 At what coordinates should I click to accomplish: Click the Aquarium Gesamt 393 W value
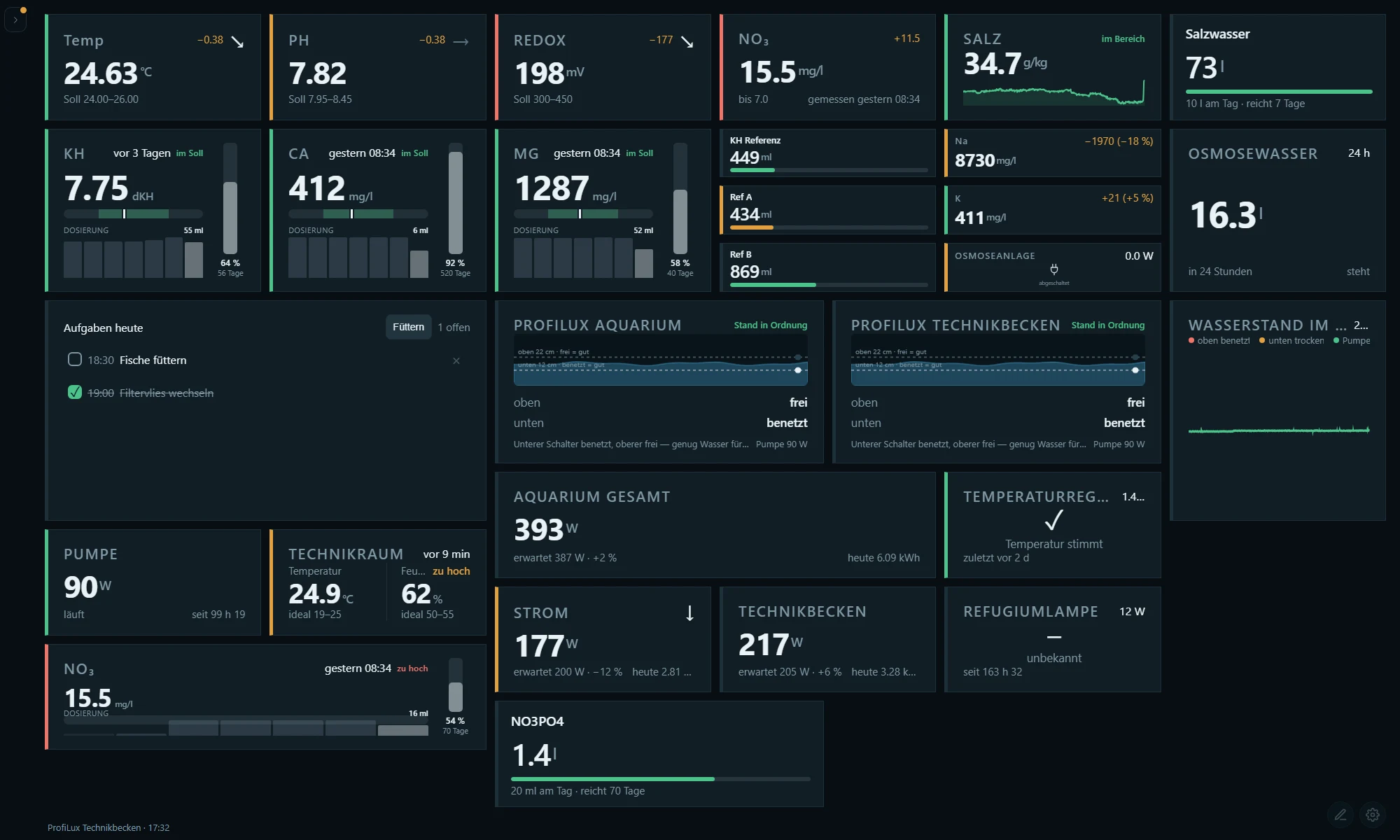(546, 530)
